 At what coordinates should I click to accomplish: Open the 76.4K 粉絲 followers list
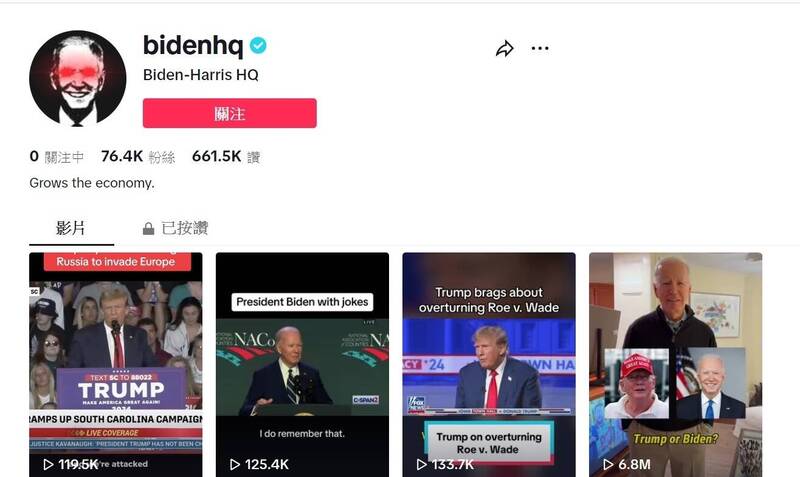pos(138,157)
